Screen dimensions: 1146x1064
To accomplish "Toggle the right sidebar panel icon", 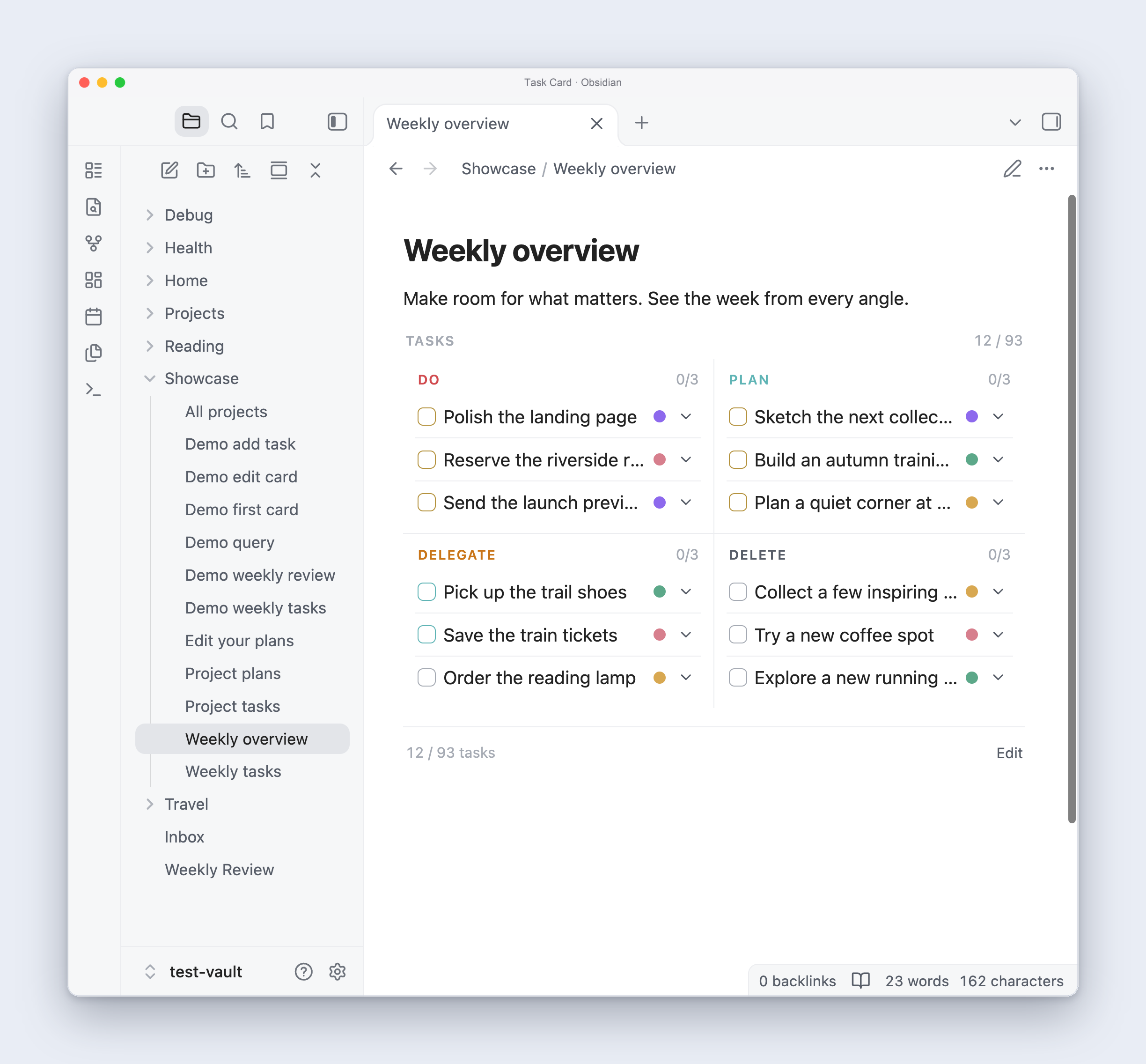I will 1051,122.
